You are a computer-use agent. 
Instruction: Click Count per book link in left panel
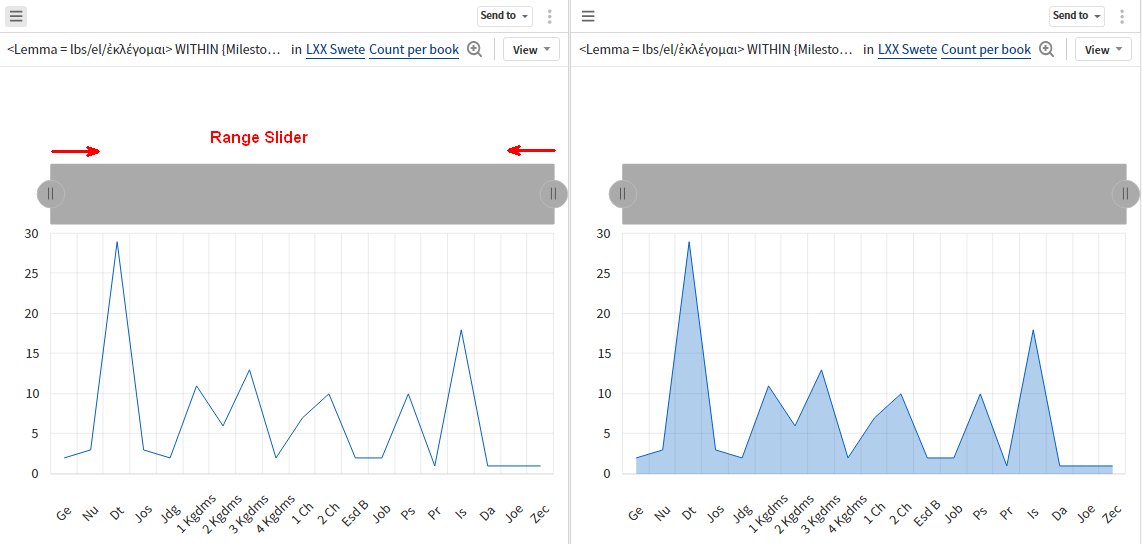click(x=414, y=50)
